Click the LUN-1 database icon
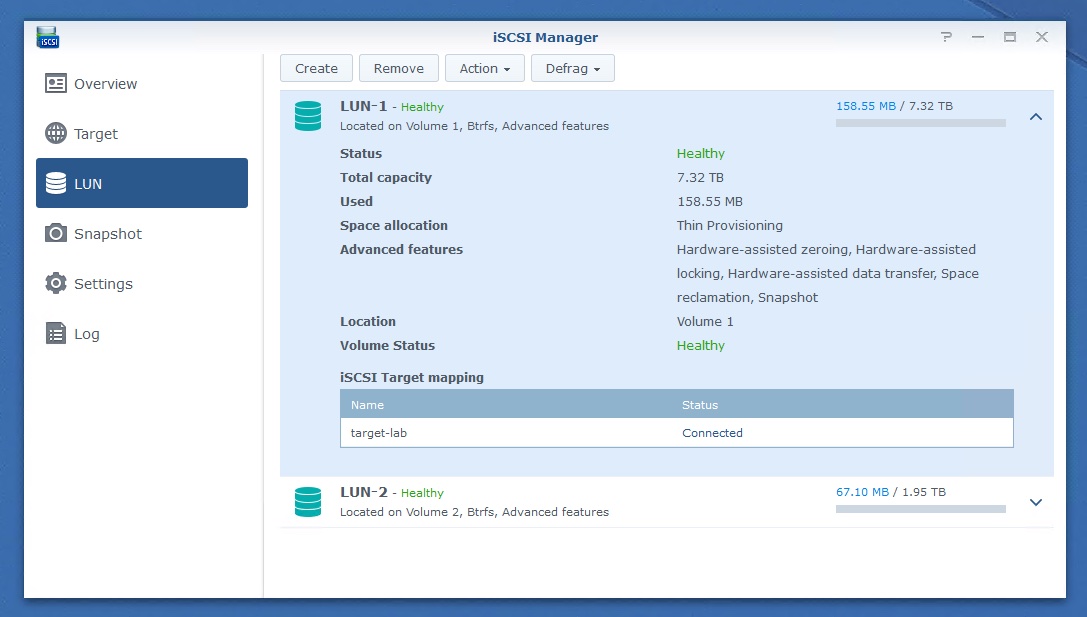 pyautogui.click(x=308, y=116)
